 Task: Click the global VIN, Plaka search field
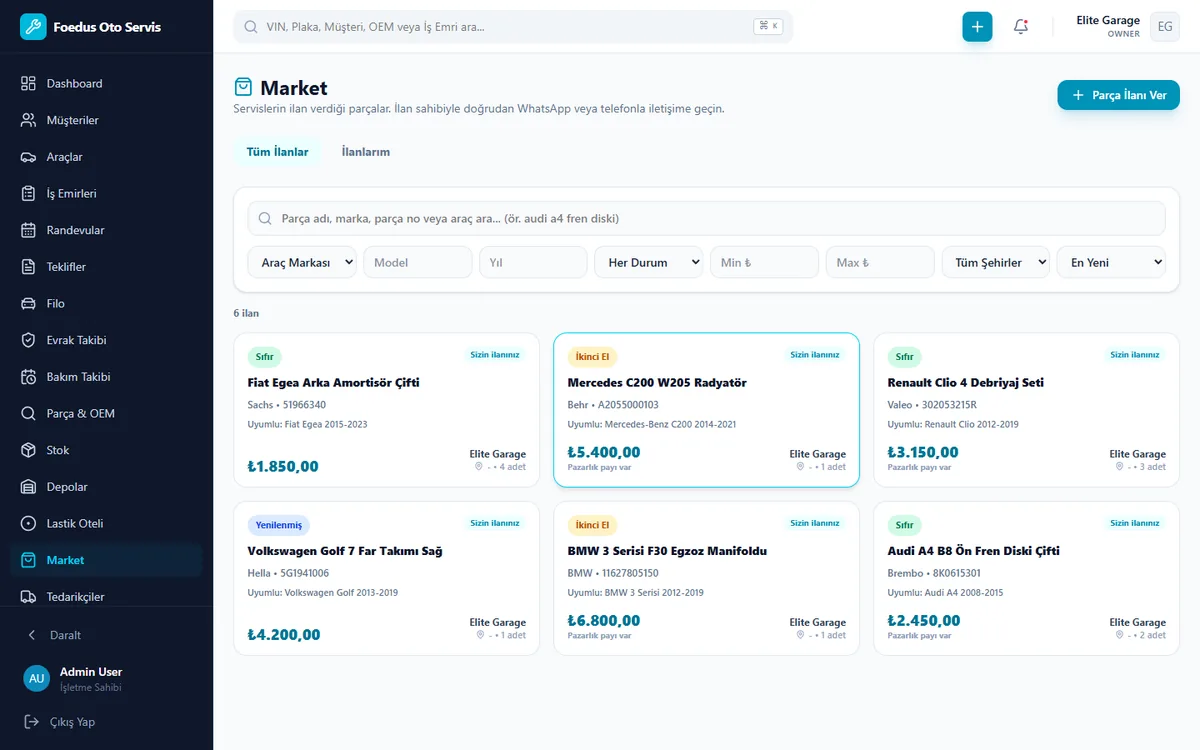pyautogui.click(x=513, y=27)
